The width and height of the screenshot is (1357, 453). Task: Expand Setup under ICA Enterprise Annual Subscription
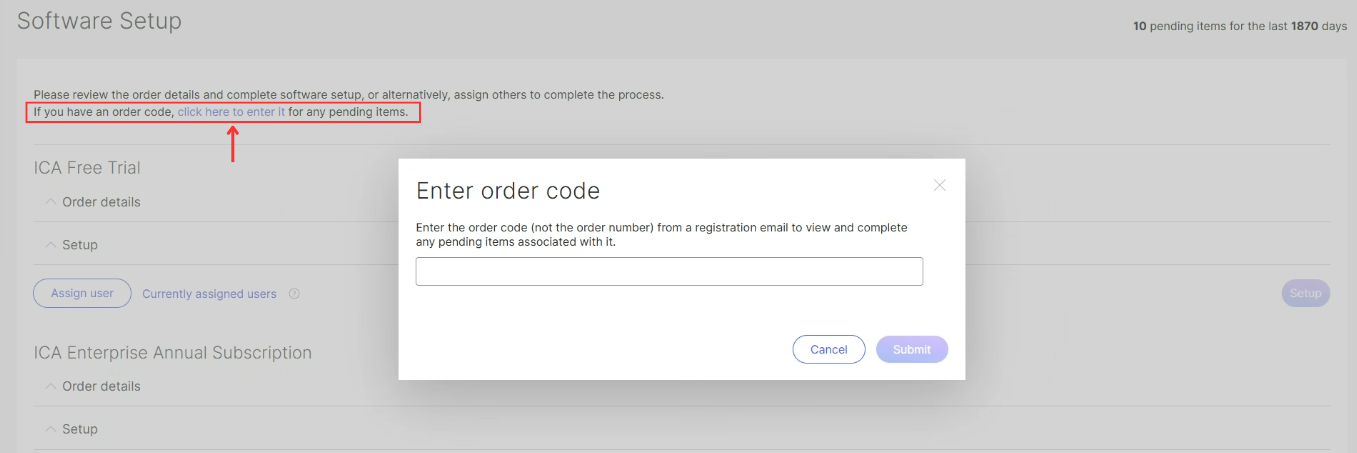point(72,429)
